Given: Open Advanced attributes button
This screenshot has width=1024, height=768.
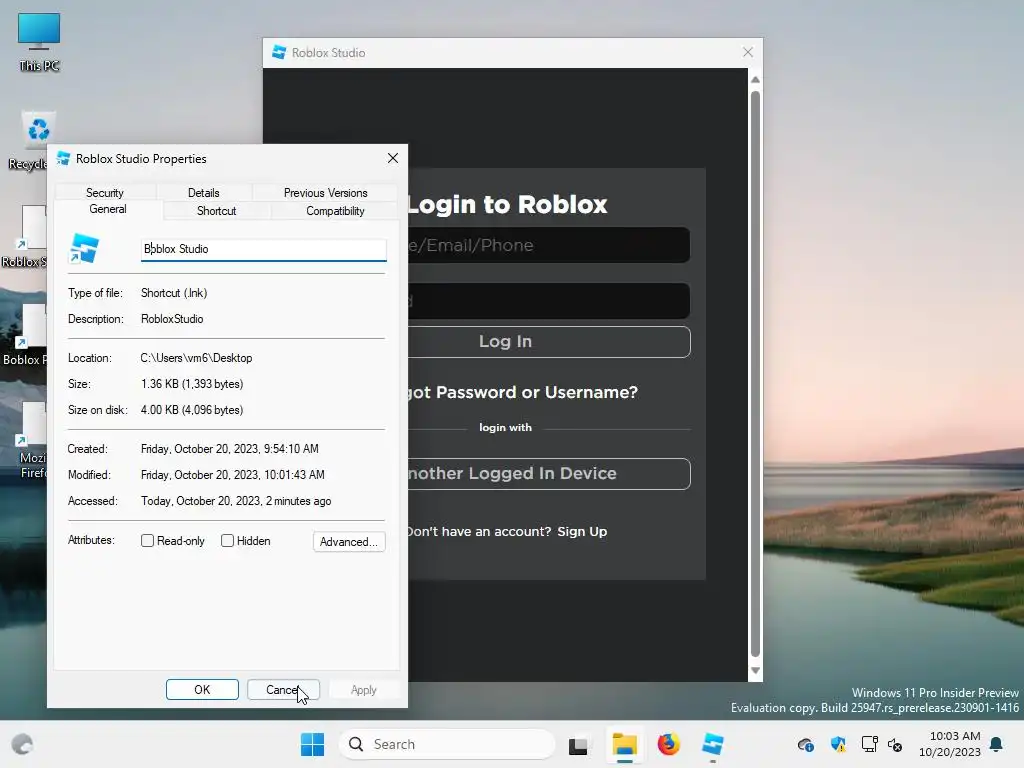Looking at the screenshot, I should pyautogui.click(x=349, y=541).
